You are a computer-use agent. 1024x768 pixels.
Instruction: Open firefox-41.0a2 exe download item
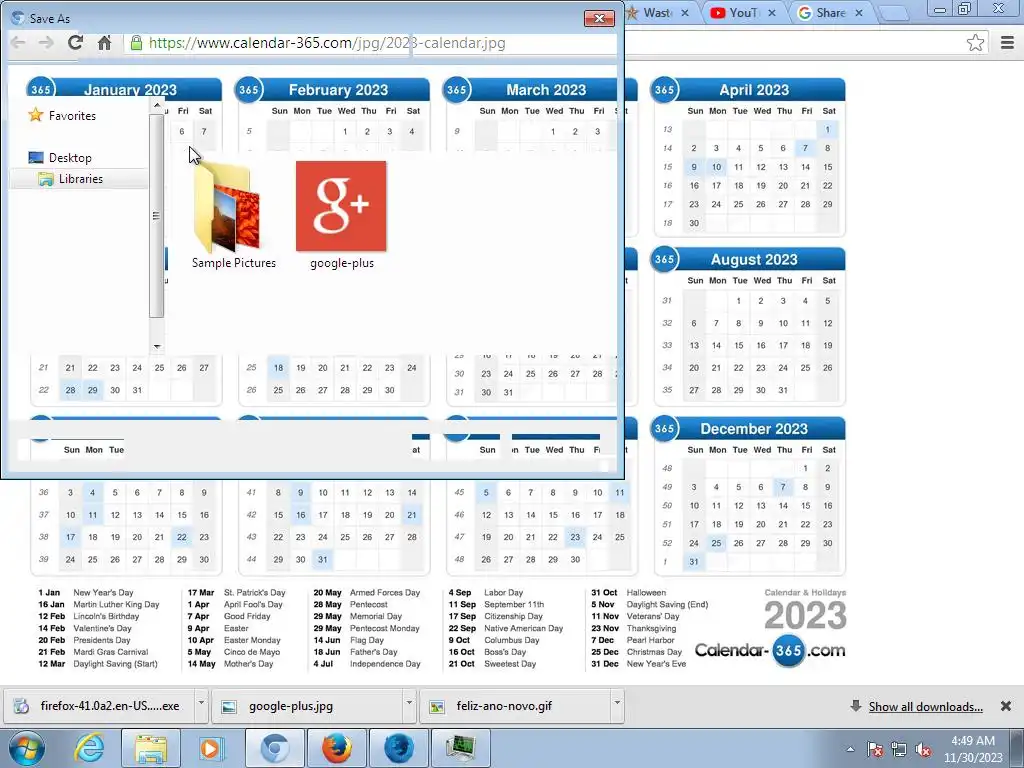pos(100,705)
